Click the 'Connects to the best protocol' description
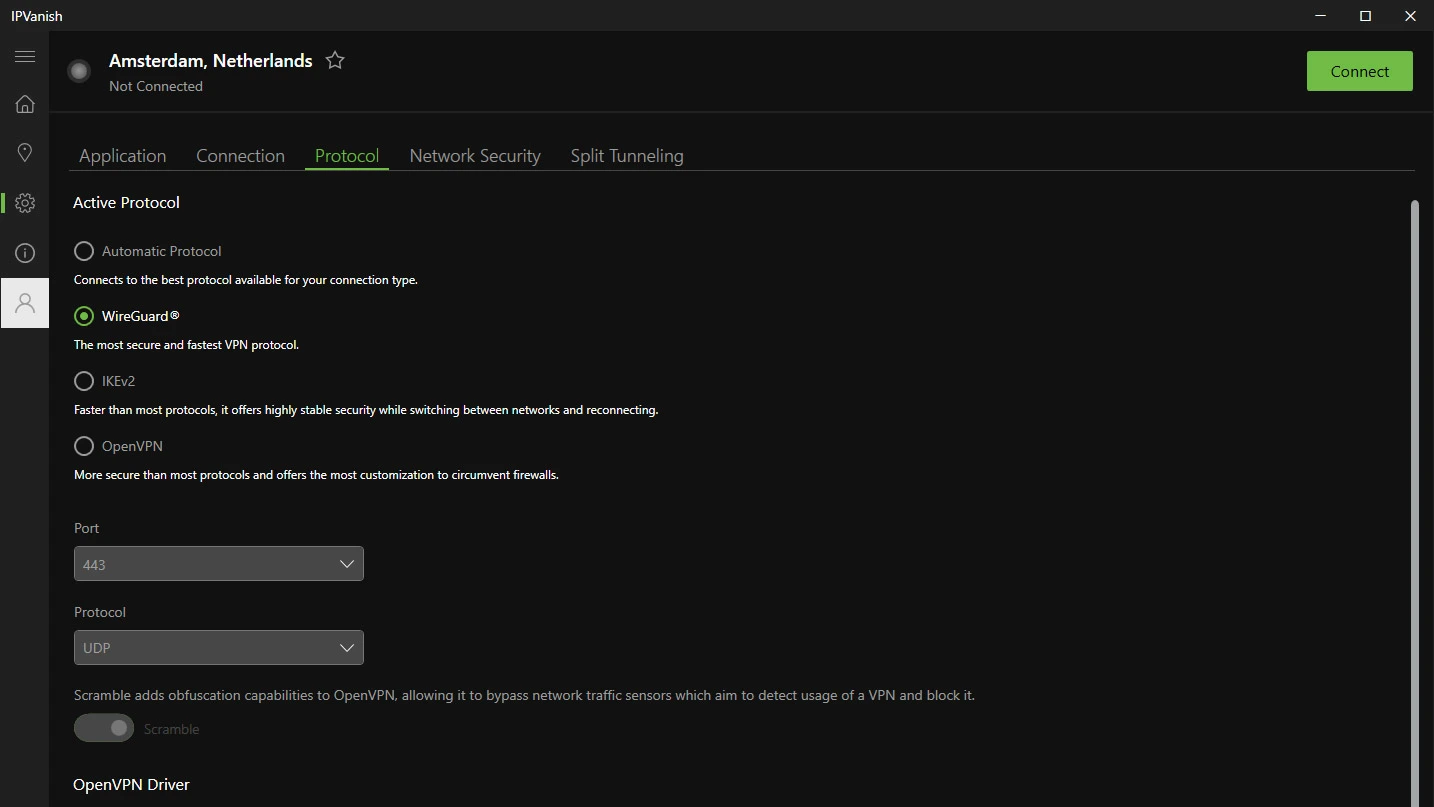1434x807 pixels. click(x=246, y=280)
